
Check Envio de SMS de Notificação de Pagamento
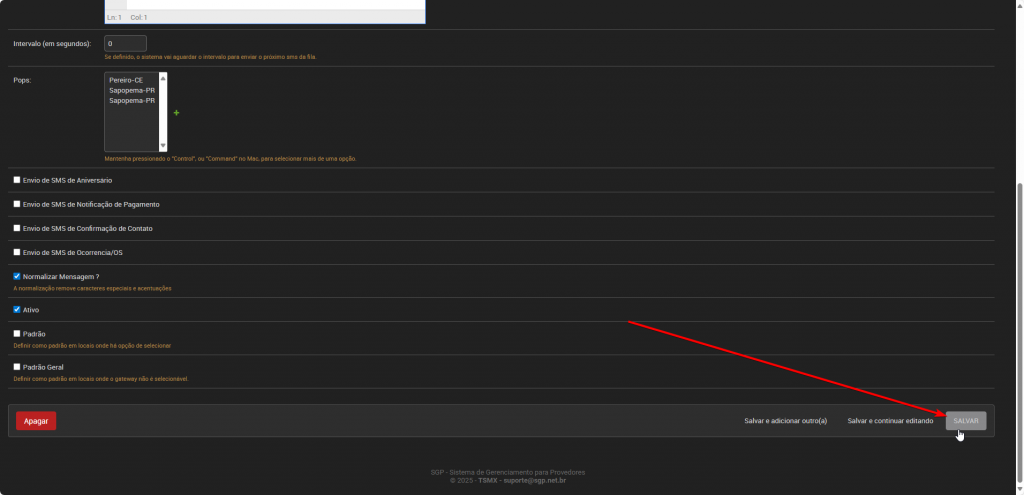pos(17,204)
